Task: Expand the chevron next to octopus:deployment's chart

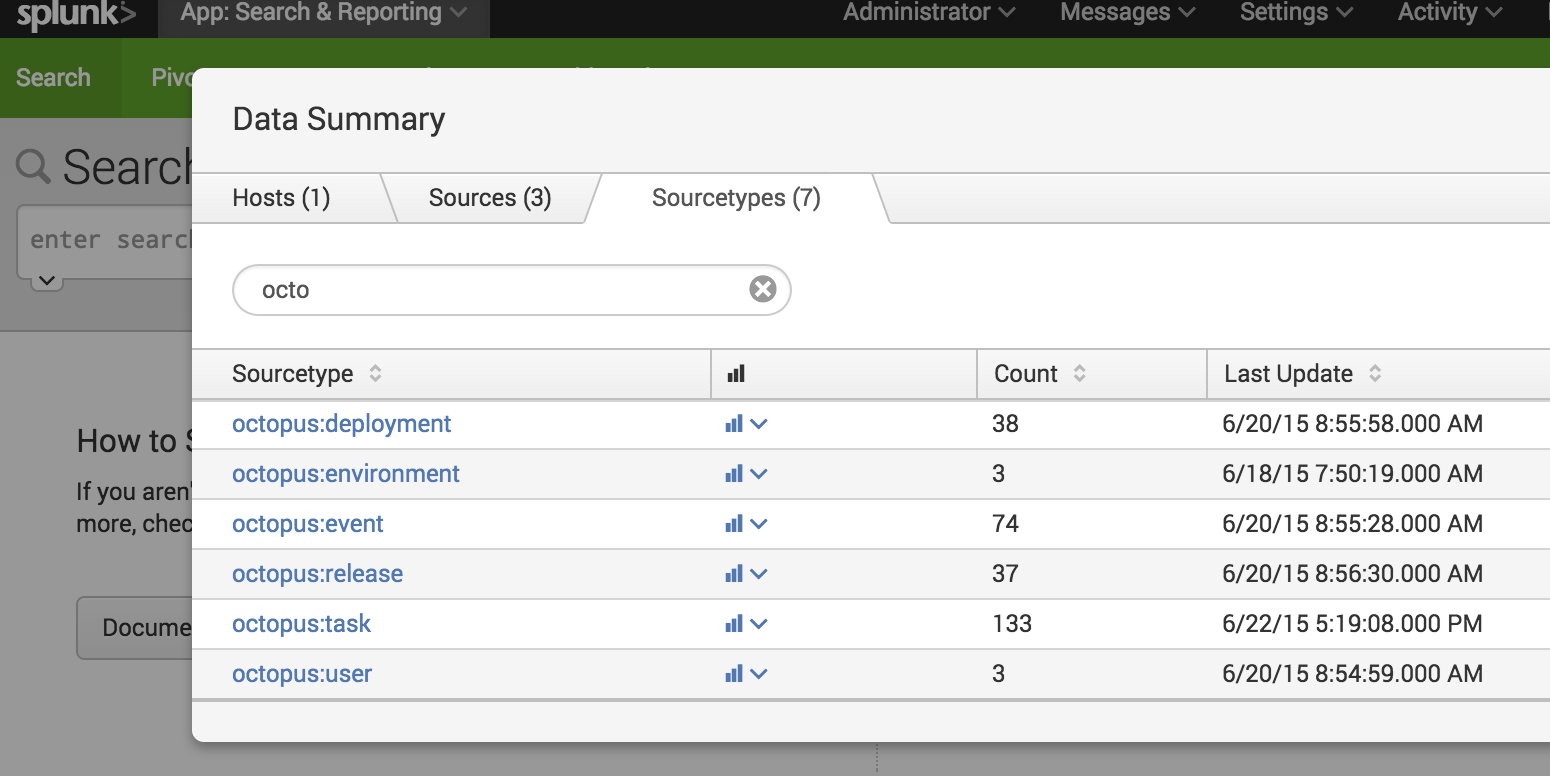Action: point(758,423)
